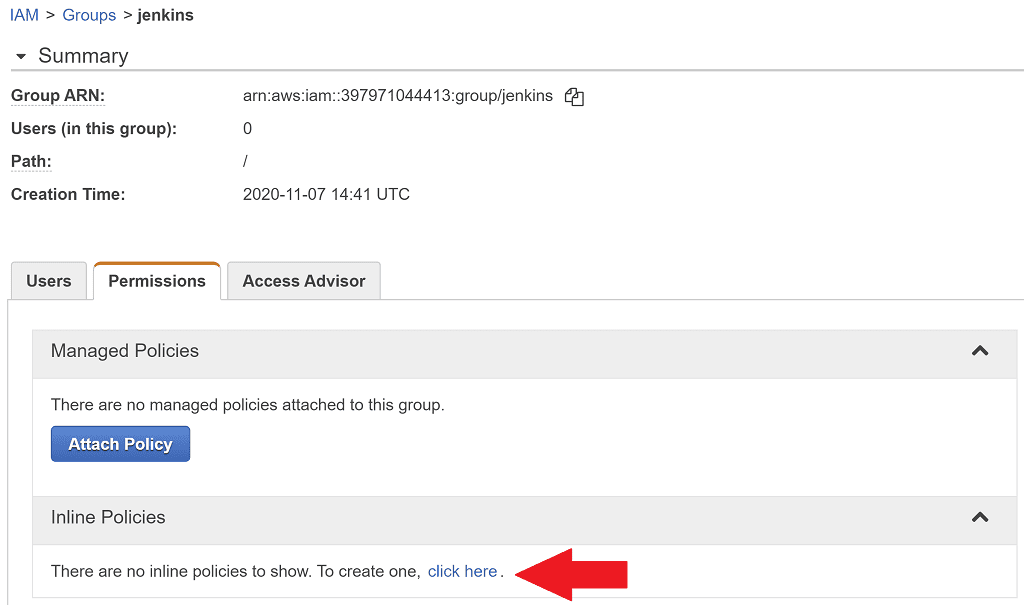Copy the Group ARN using the copy icon
Viewport: 1024px width, 605px height.
[573, 95]
